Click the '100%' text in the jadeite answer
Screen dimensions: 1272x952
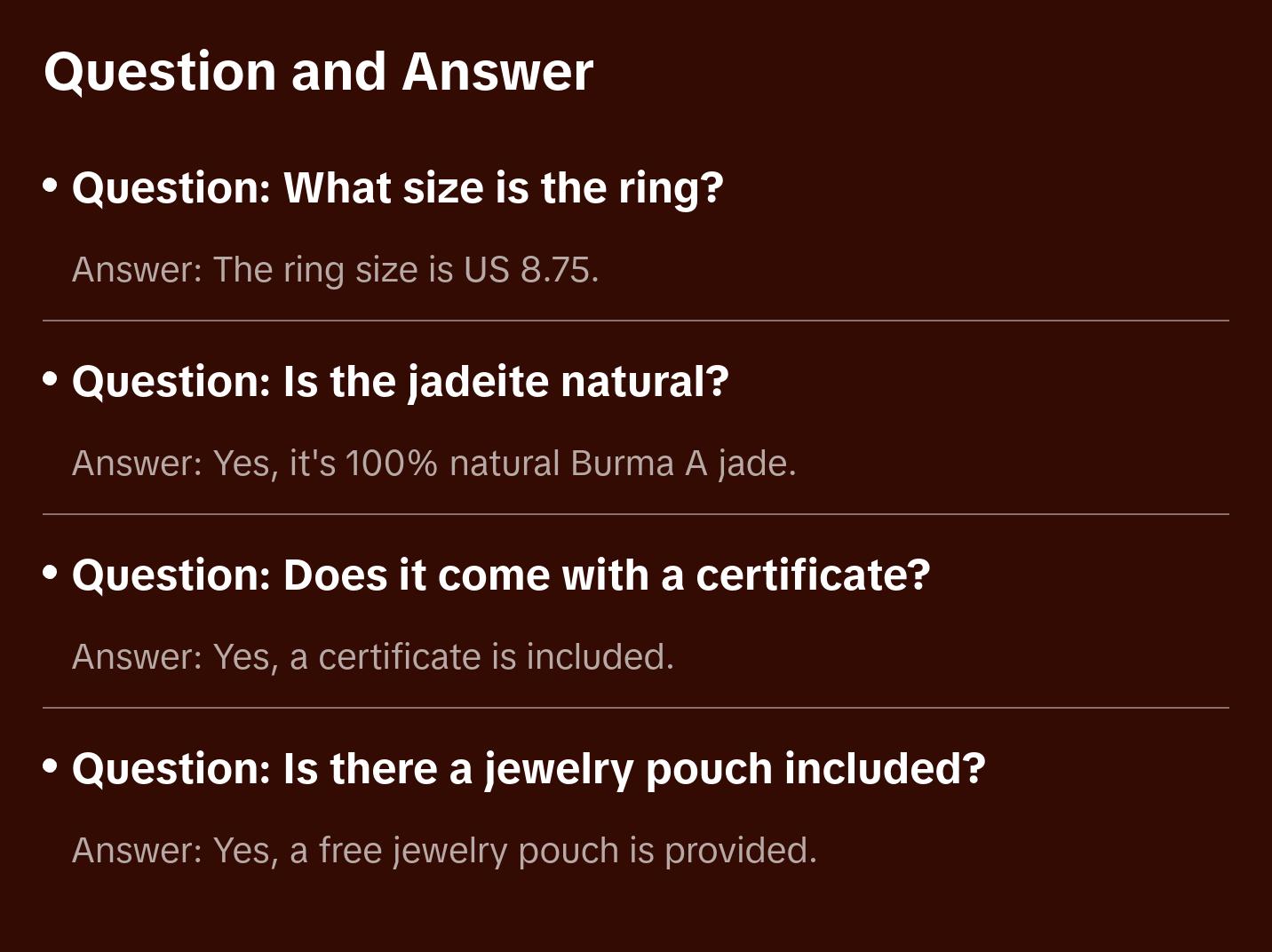pos(391,464)
